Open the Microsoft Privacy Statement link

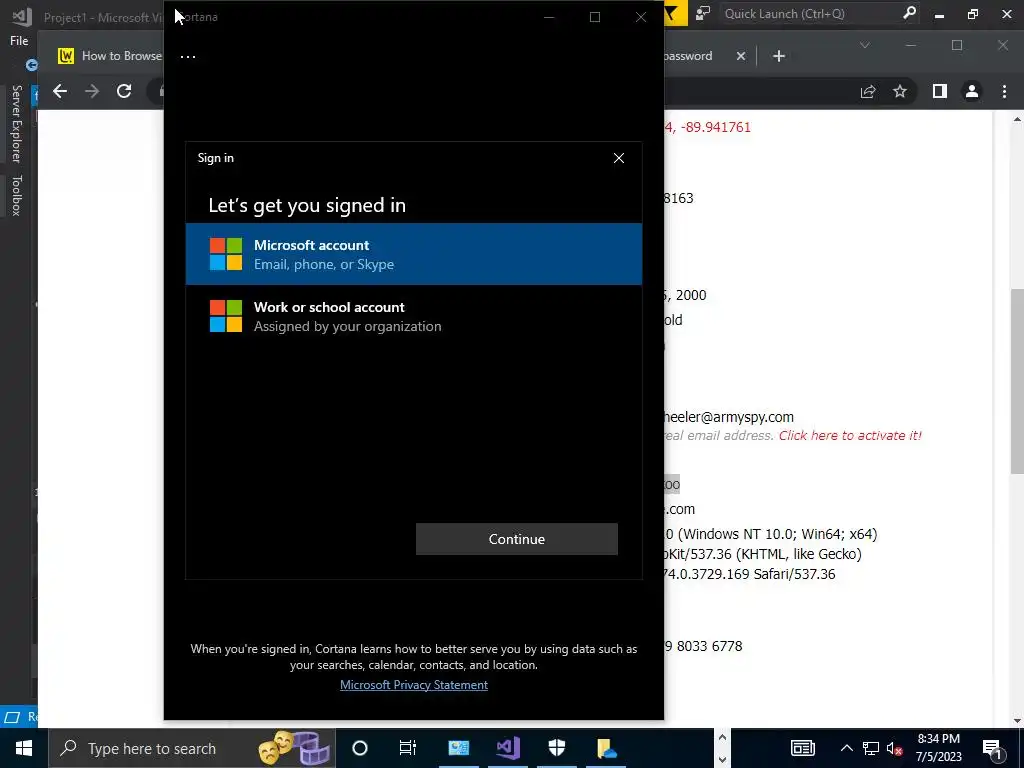click(x=414, y=684)
